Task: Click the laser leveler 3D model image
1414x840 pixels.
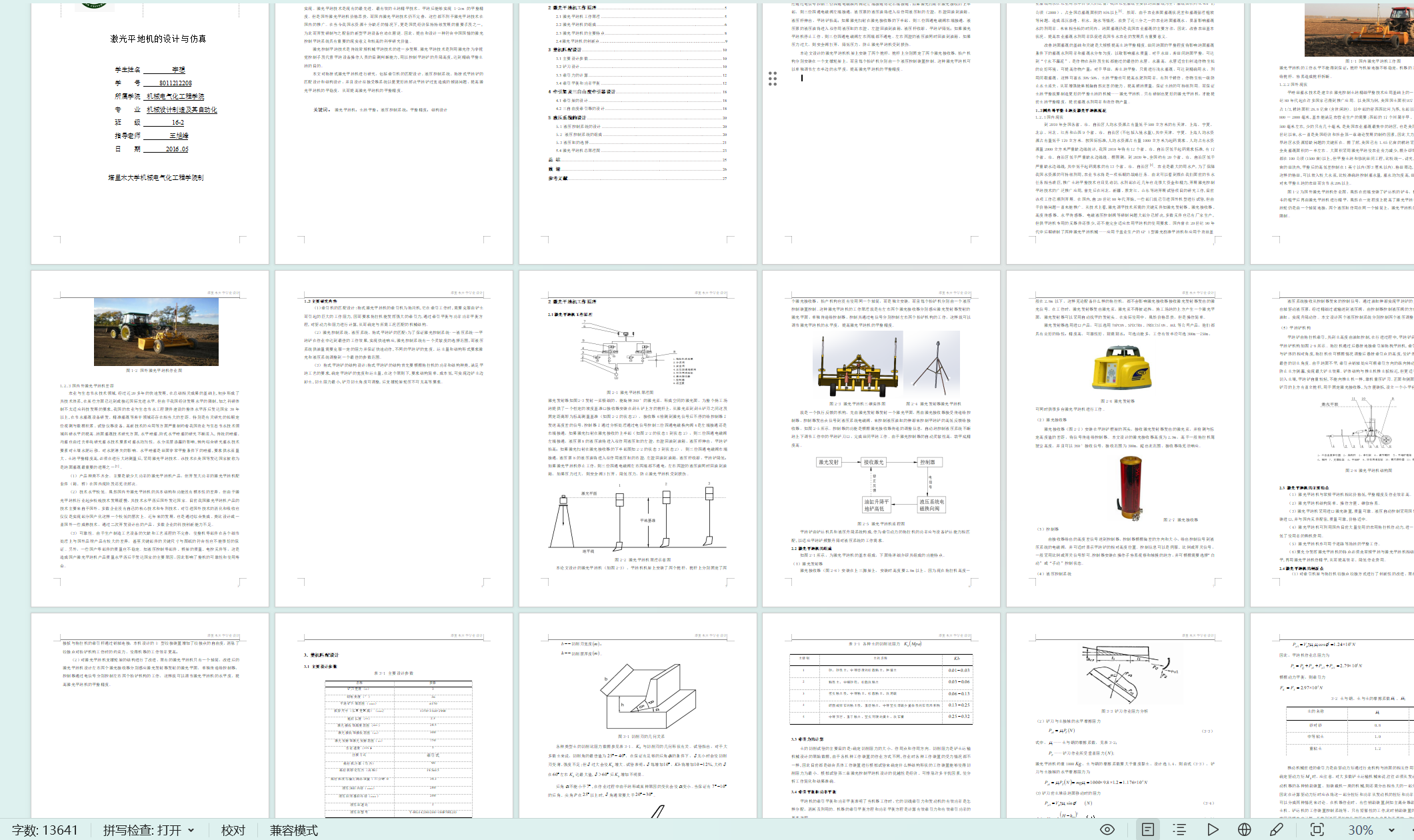Action: click(x=857, y=367)
